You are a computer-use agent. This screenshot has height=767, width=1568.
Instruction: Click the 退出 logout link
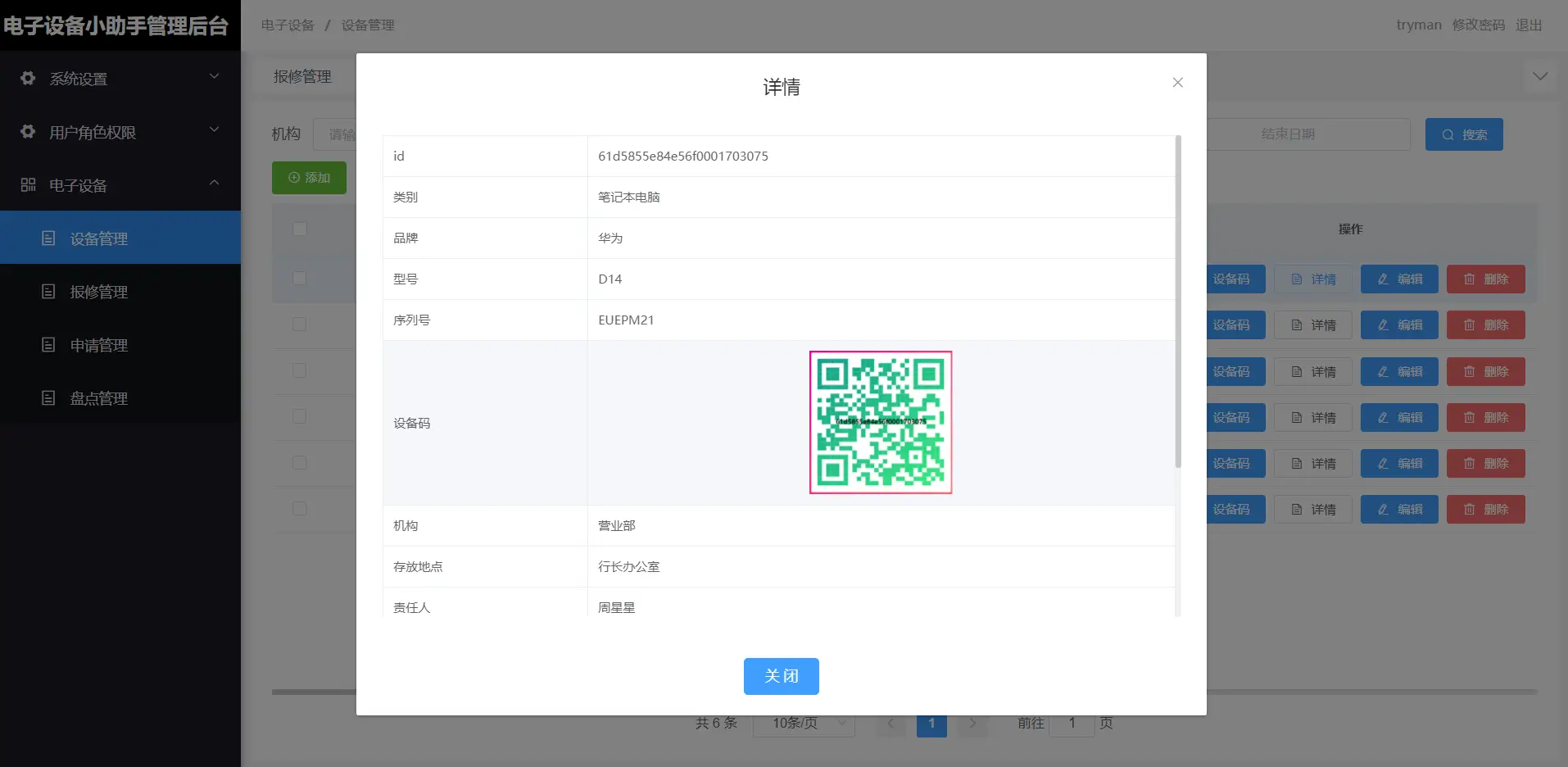1529,25
